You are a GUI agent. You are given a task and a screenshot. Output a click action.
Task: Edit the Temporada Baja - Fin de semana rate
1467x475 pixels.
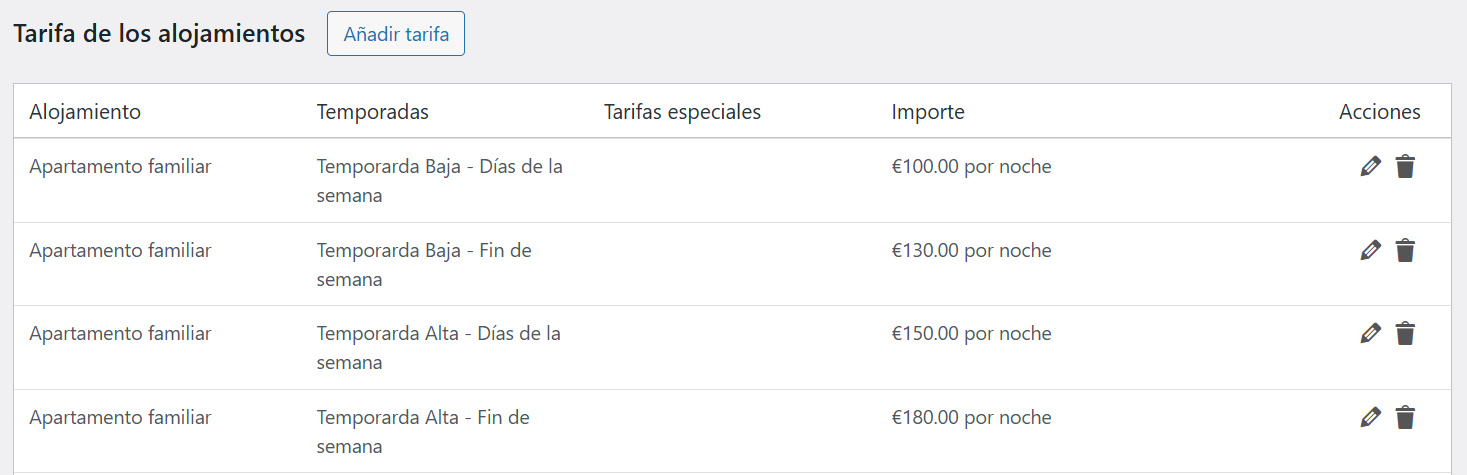click(1370, 251)
